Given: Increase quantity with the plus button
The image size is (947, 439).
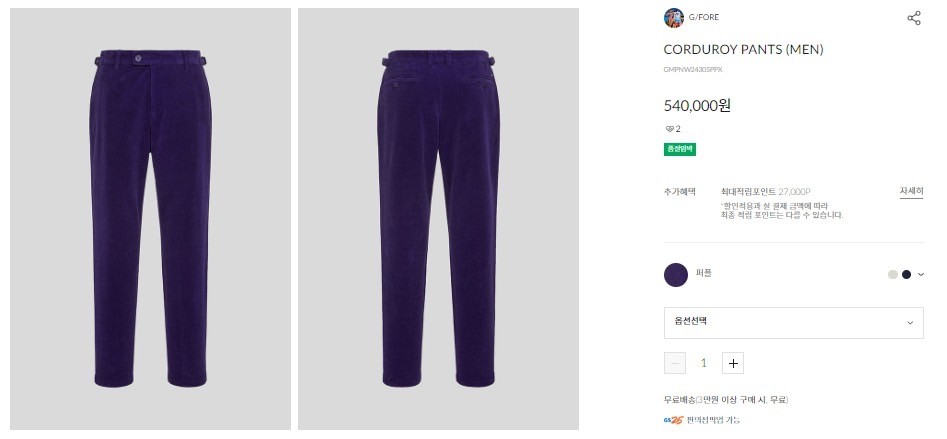Looking at the screenshot, I should (x=733, y=363).
